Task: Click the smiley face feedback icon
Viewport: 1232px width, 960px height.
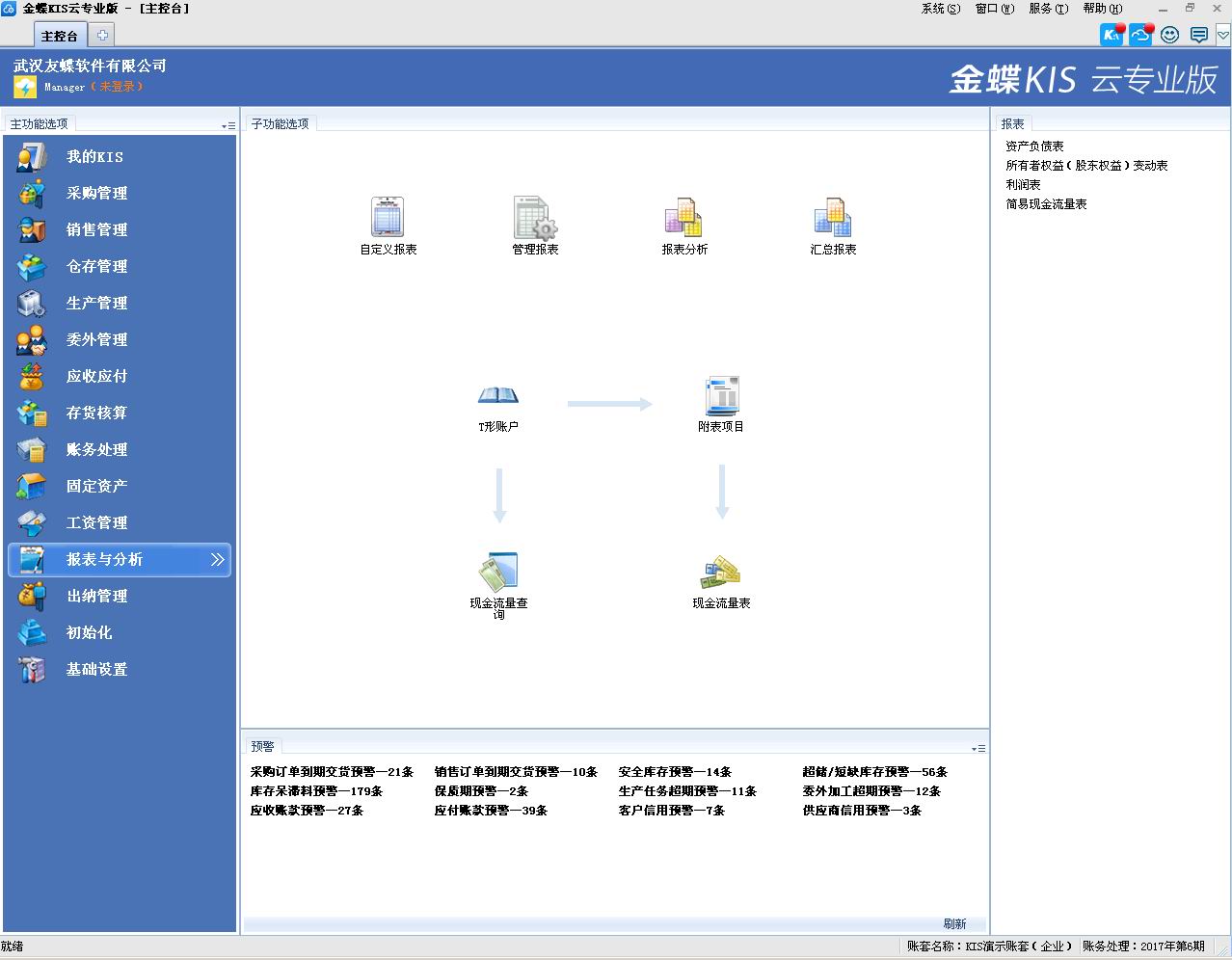Action: coord(1169,35)
